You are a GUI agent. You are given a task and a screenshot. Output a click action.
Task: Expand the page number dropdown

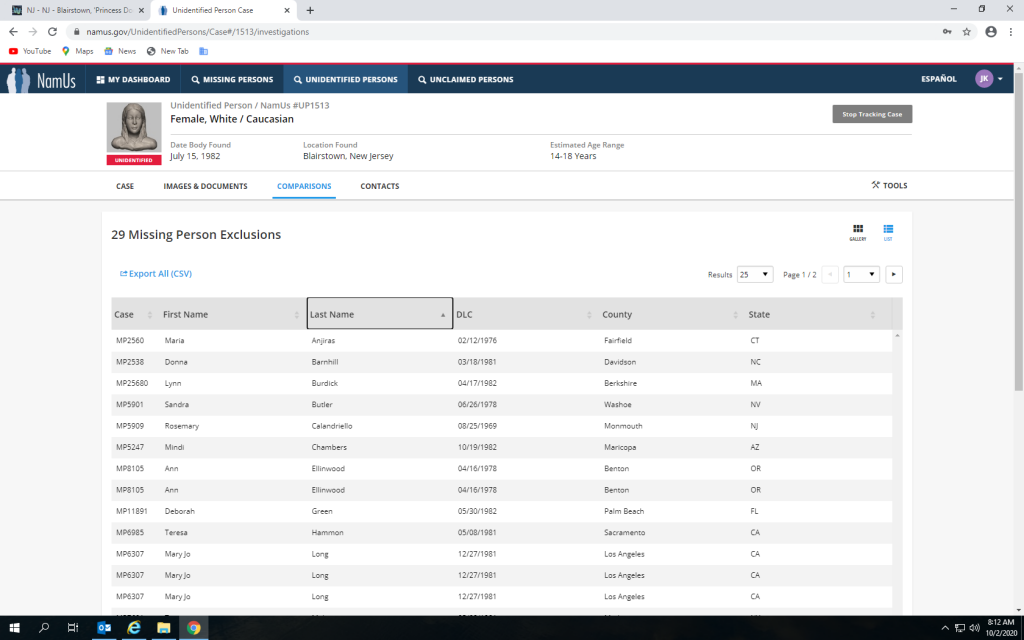click(x=861, y=274)
